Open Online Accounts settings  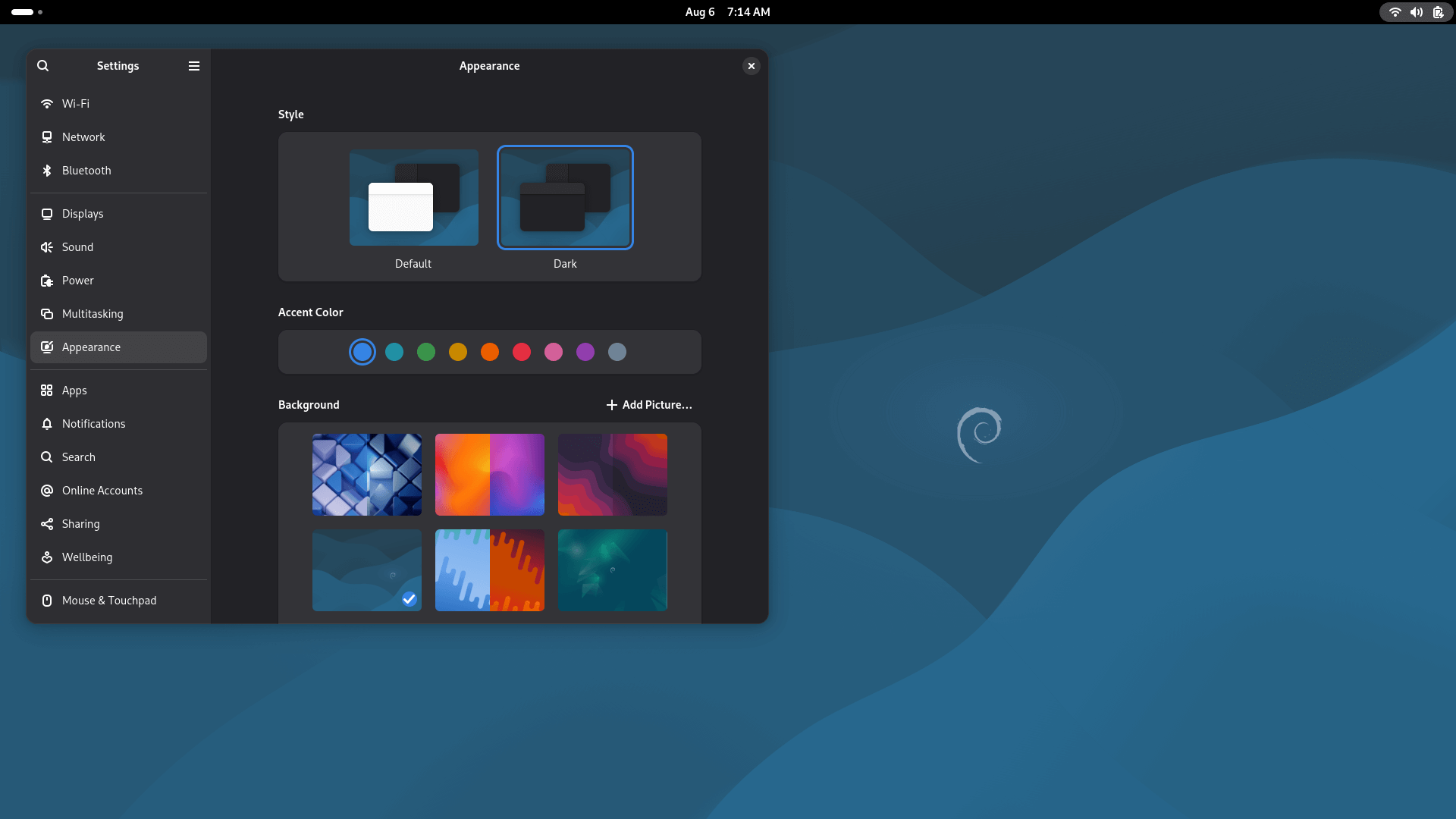point(102,491)
